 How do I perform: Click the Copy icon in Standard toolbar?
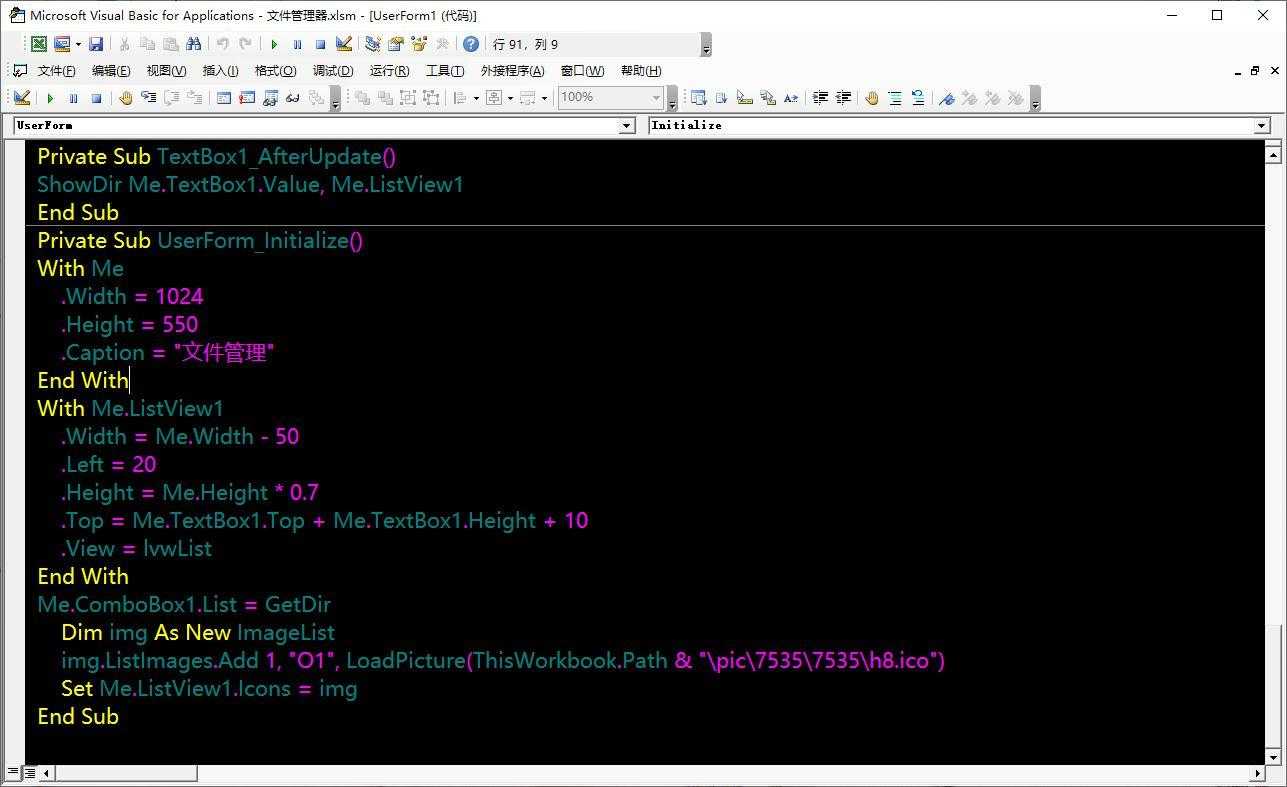pyautogui.click(x=147, y=44)
